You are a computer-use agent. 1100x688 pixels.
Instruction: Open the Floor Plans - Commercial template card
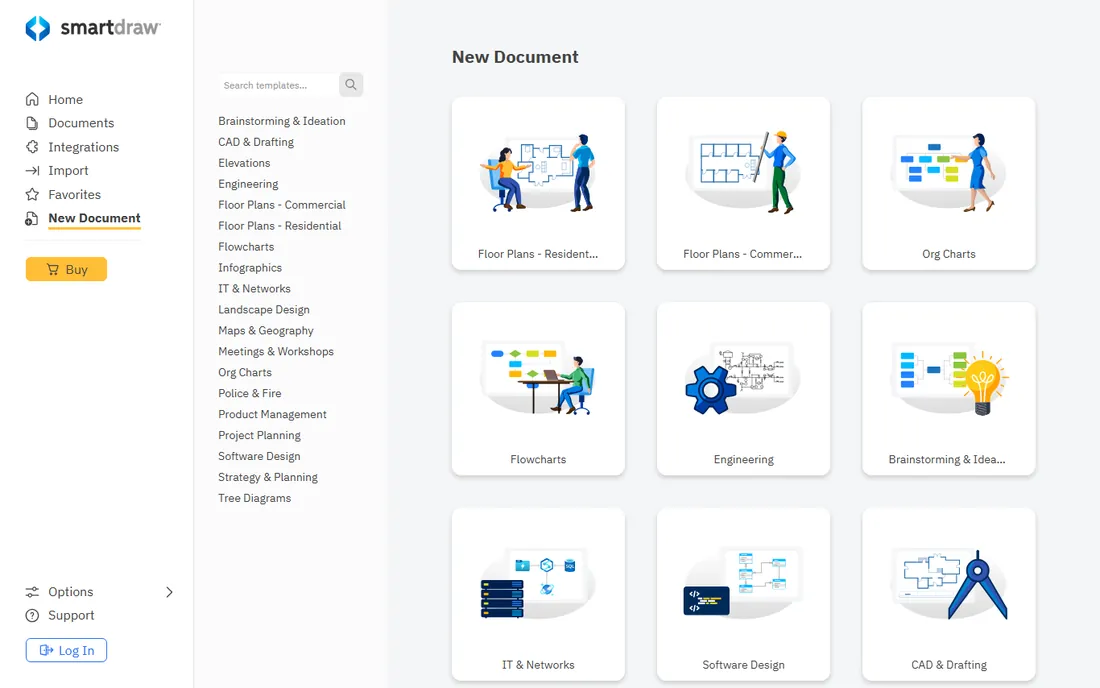[x=744, y=184]
